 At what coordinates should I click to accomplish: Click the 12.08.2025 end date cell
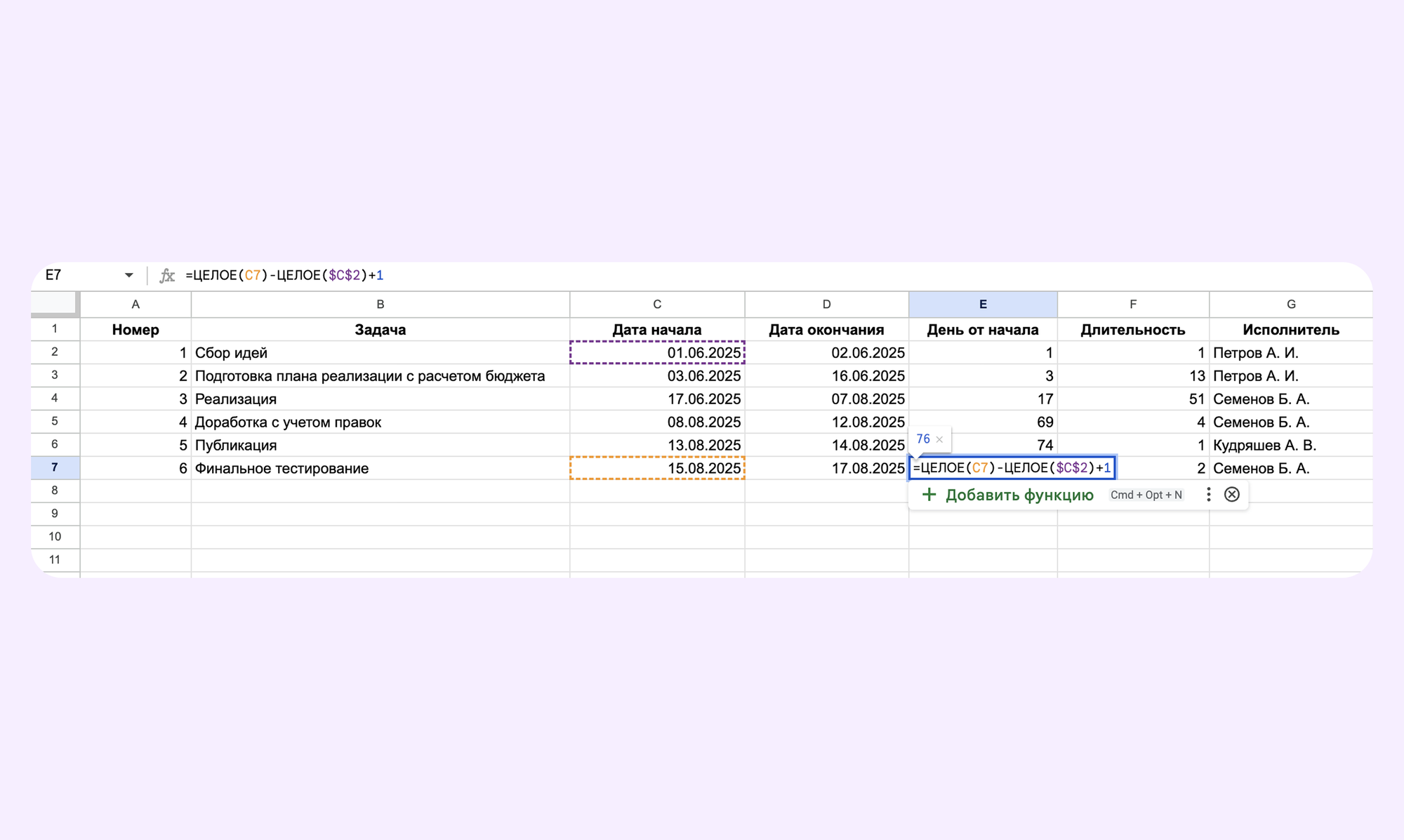pyautogui.click(x=826, y=422)
